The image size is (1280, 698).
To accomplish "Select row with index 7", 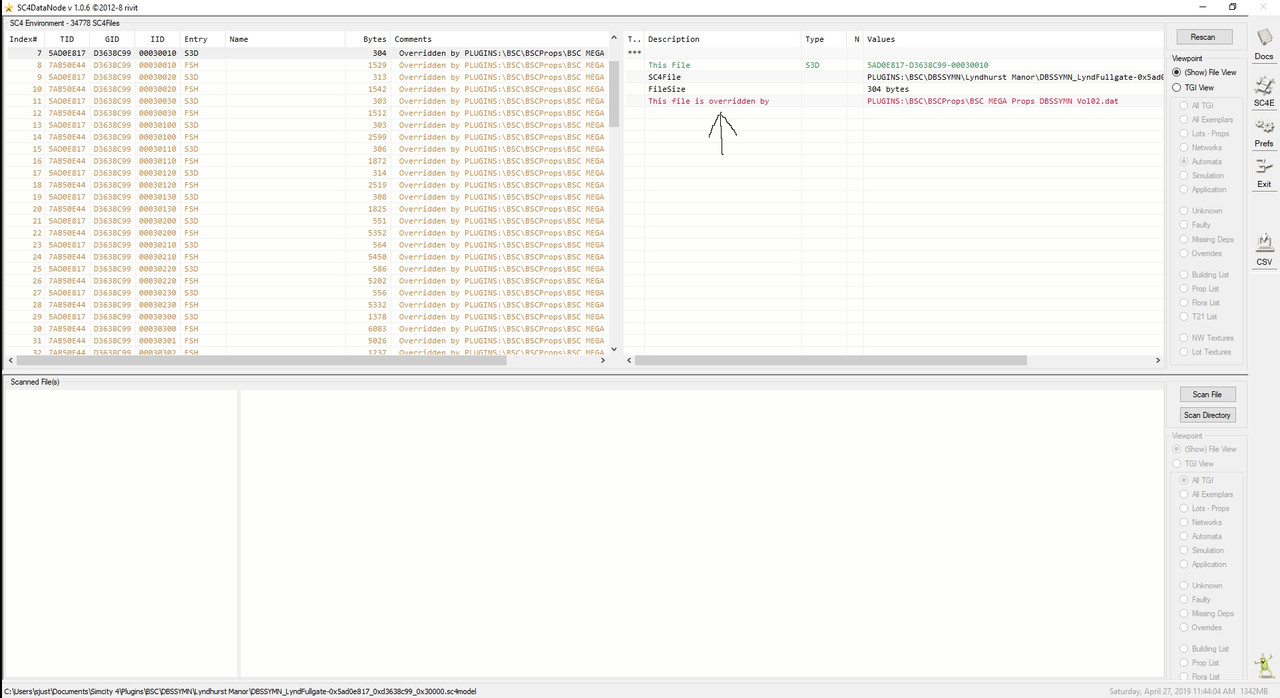I will [306, 53].
